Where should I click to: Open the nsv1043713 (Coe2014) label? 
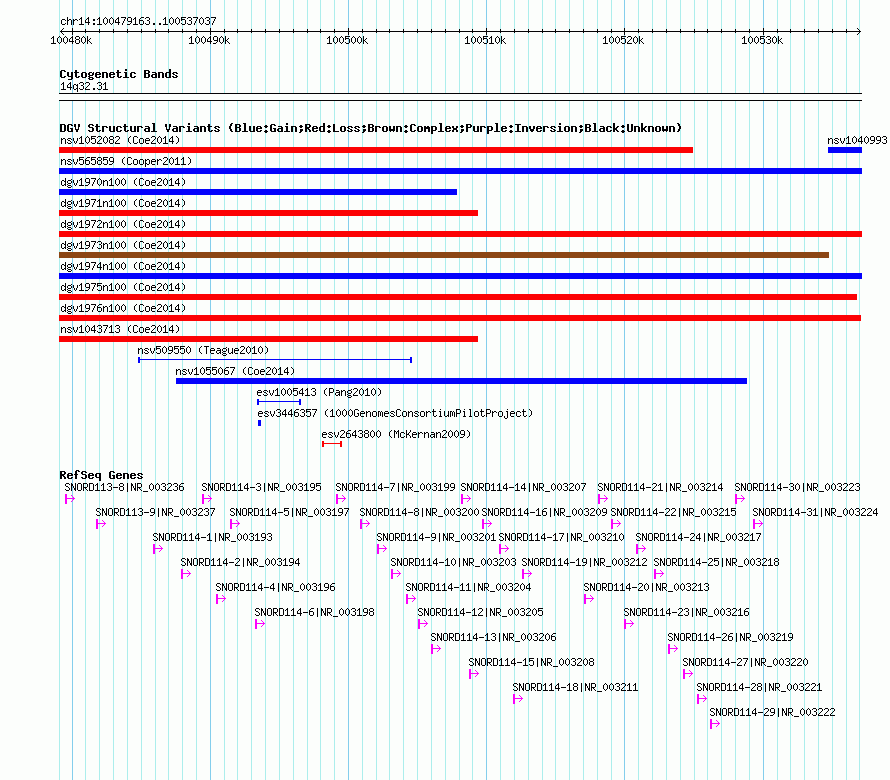[120, 329]
